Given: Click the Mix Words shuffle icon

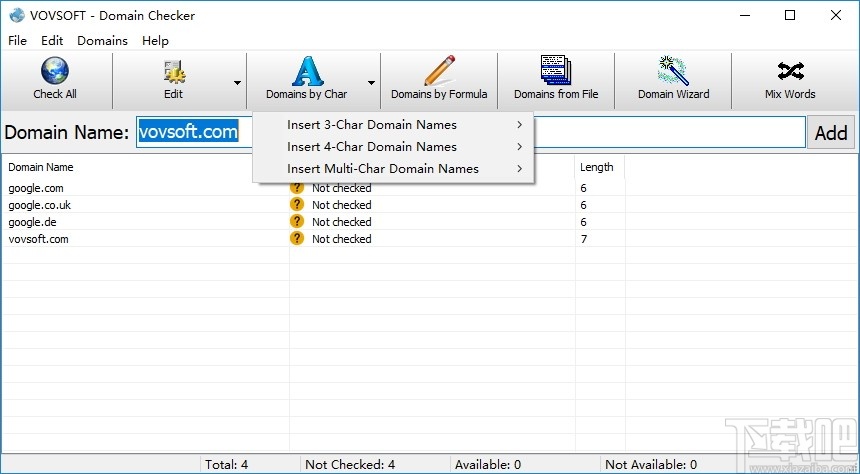Looking at the screenshot, I should coord(790,71).
